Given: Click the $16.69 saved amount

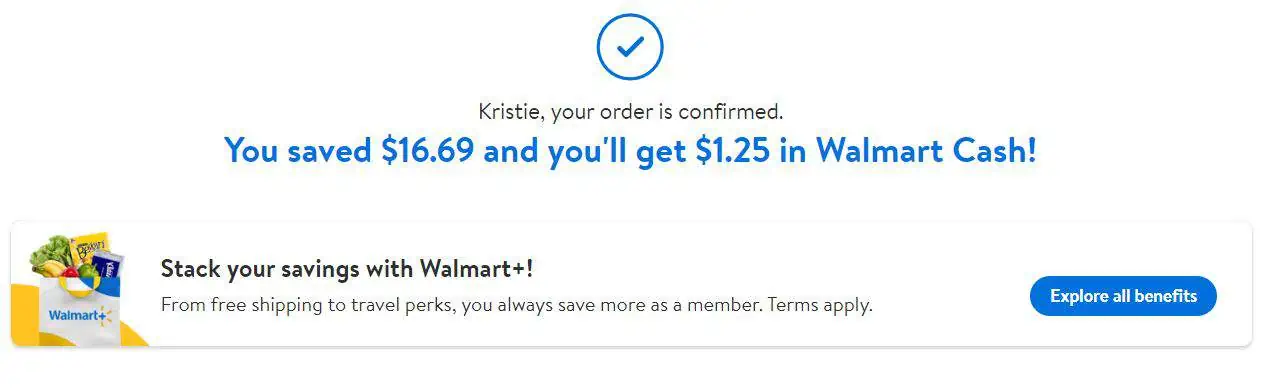Looking at the screenshot, I should (428, 150).
